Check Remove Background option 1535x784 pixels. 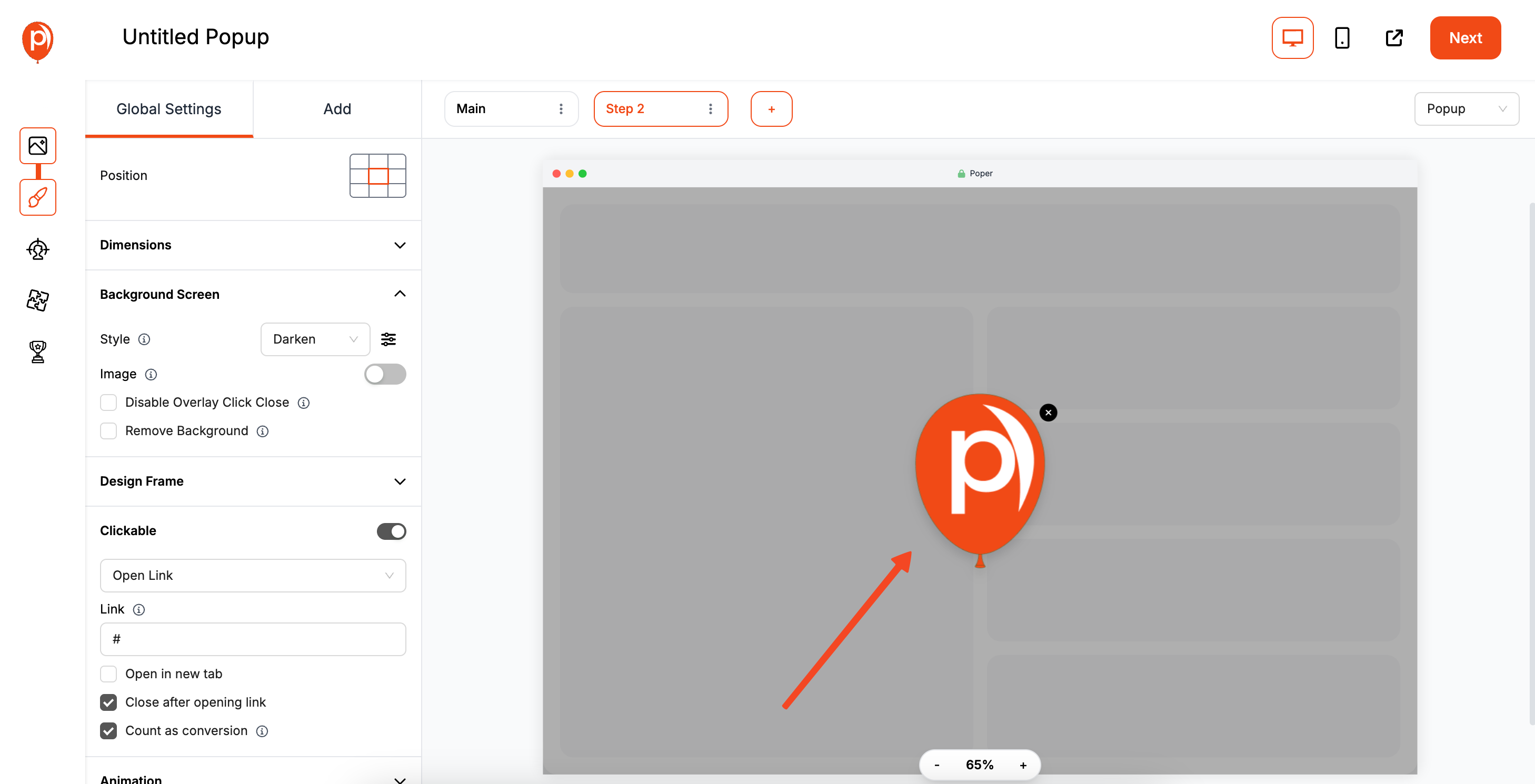click(108, 431)
